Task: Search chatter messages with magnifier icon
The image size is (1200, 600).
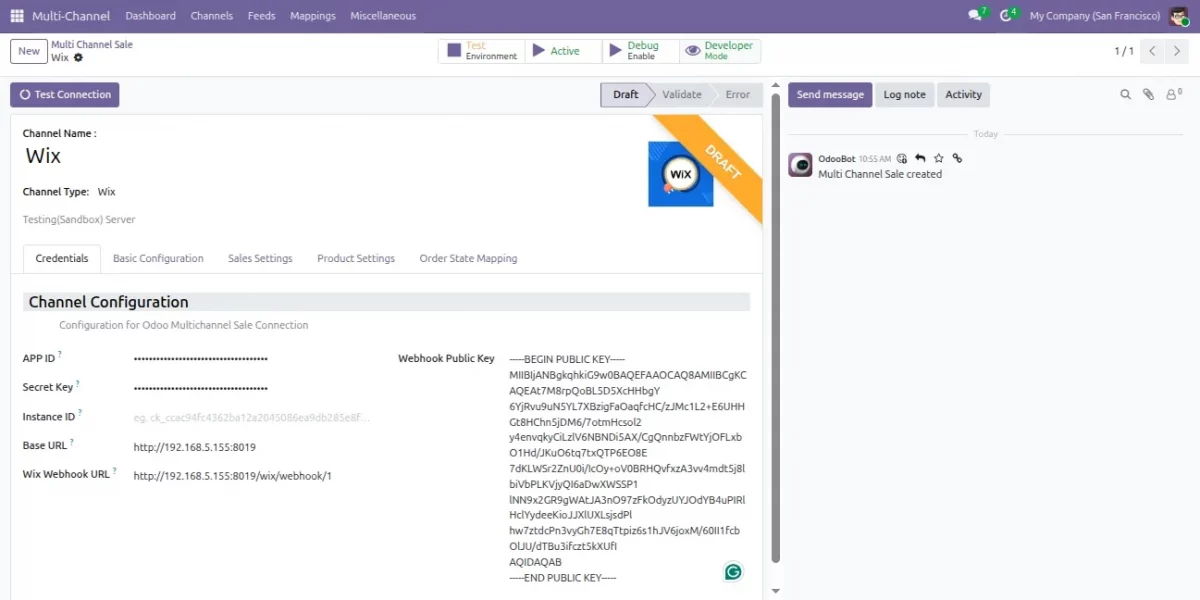Action: click(x=1125, y=94)
